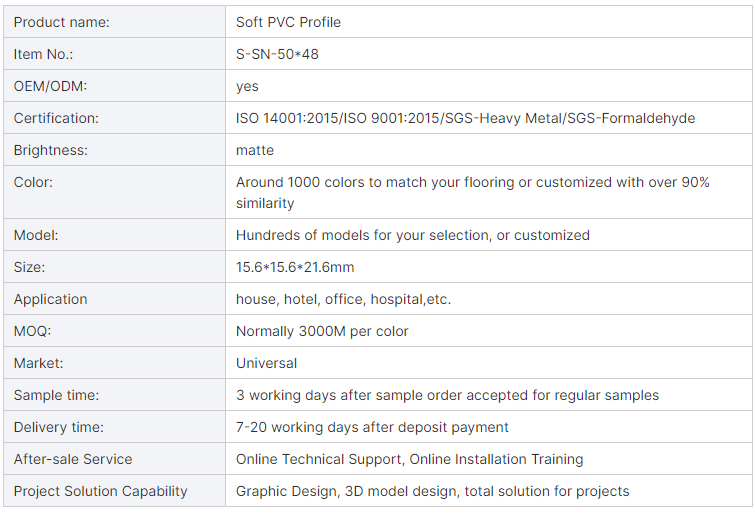The width and height of the screenshot is (756, 514).
Task: Click the 'Product name:' label cell
Action: coord(62,22)
